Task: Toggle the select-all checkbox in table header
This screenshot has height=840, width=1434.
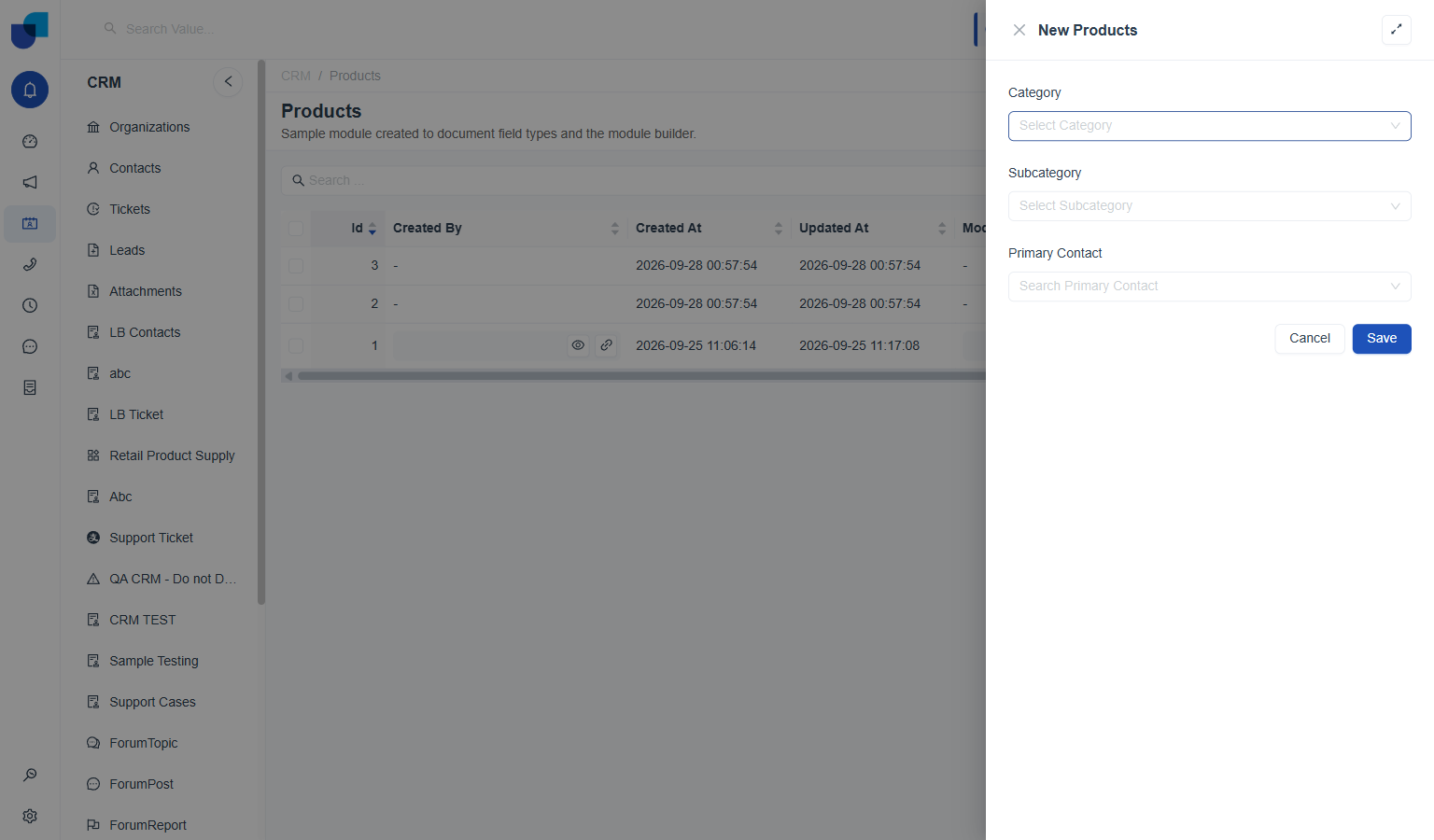Action: point(296,229)
